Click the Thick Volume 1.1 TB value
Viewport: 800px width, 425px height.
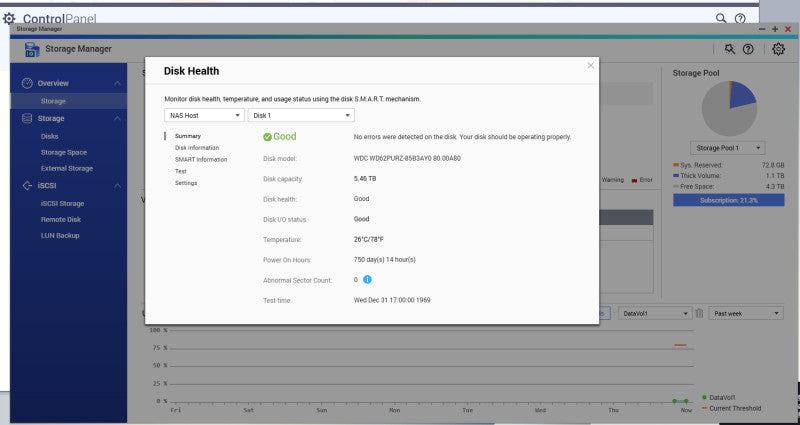[x=775, y=176]
